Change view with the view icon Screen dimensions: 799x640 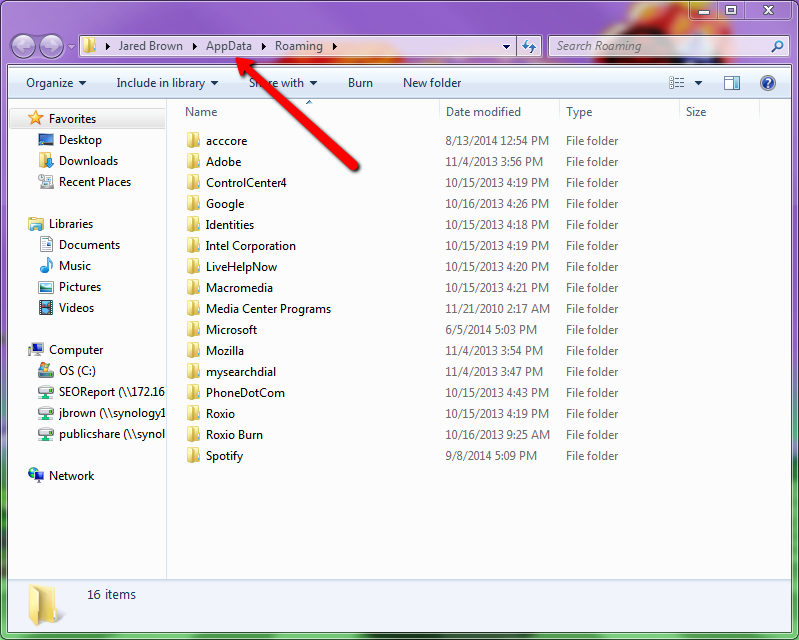point(677,83)
